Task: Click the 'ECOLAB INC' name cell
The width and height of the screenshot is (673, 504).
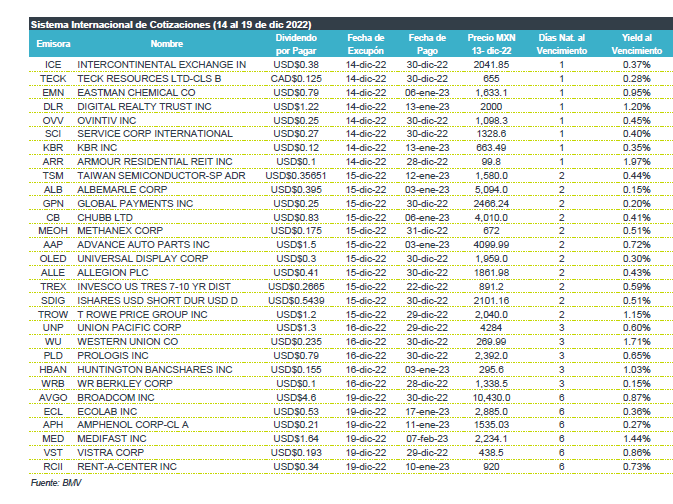Action: pyautogui.click(x=107, y=412)
